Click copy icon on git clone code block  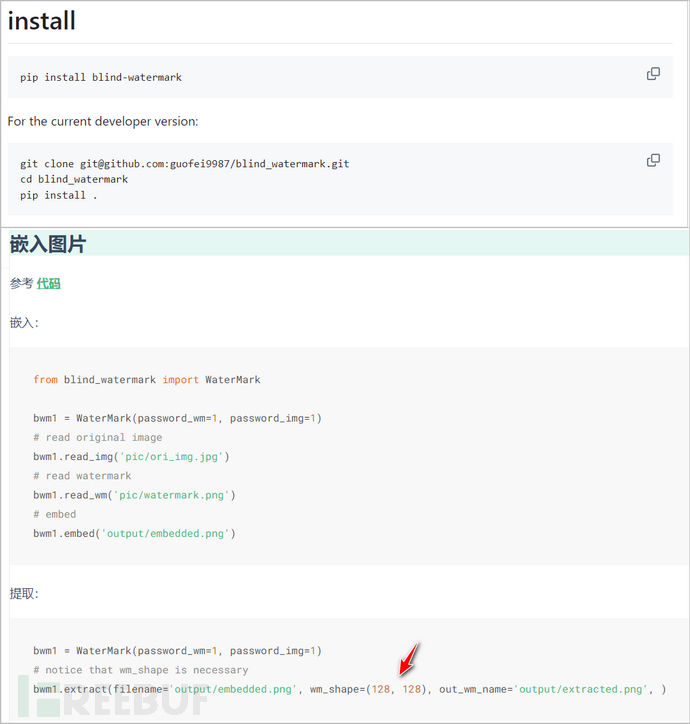(653, 160)
